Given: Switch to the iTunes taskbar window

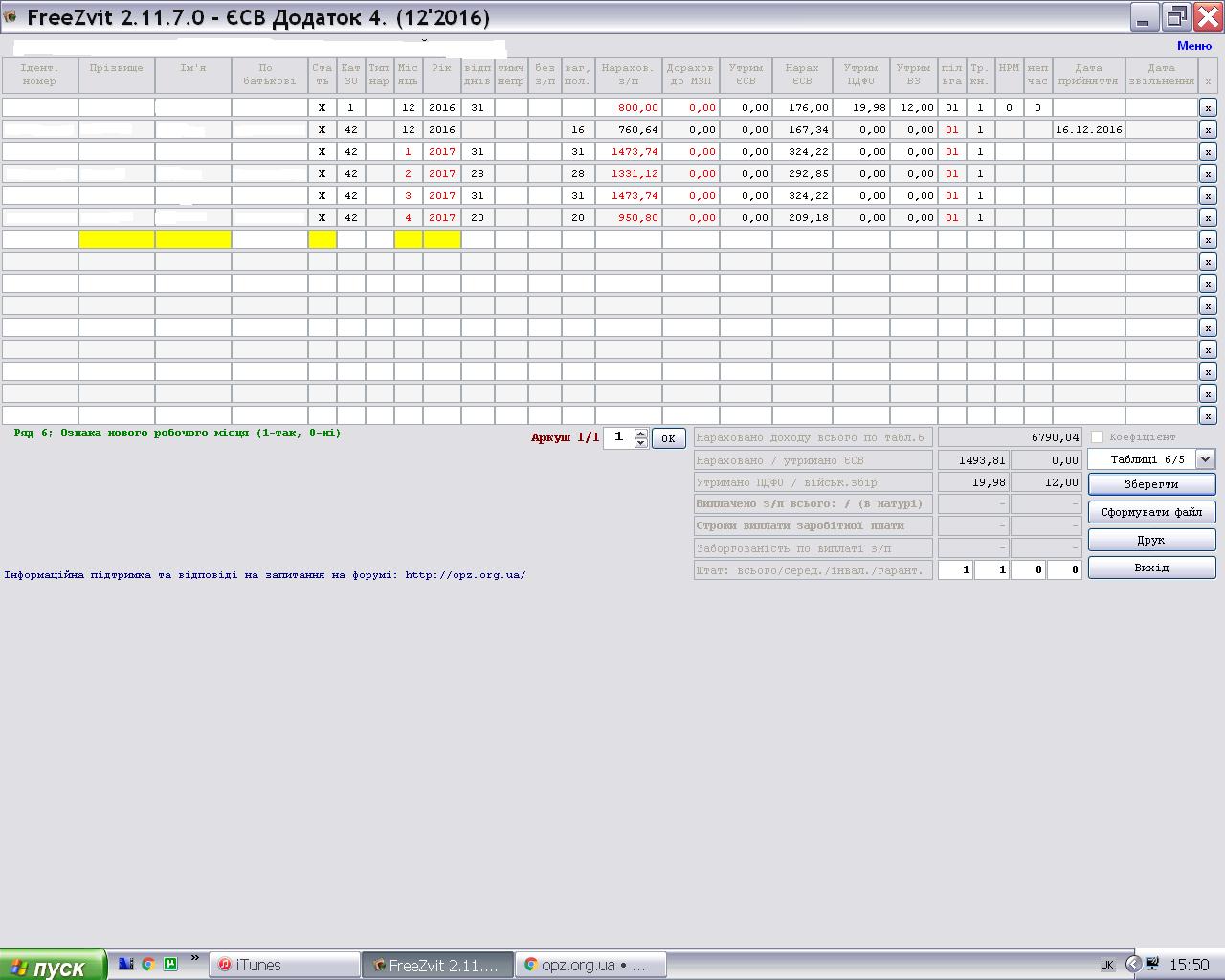Looking at the screenshot, I should (284, 965).
